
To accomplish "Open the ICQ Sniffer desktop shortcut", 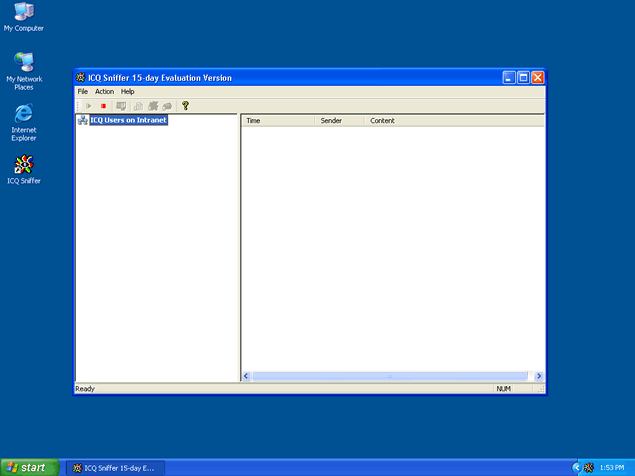I will click(x=24, y=165).
